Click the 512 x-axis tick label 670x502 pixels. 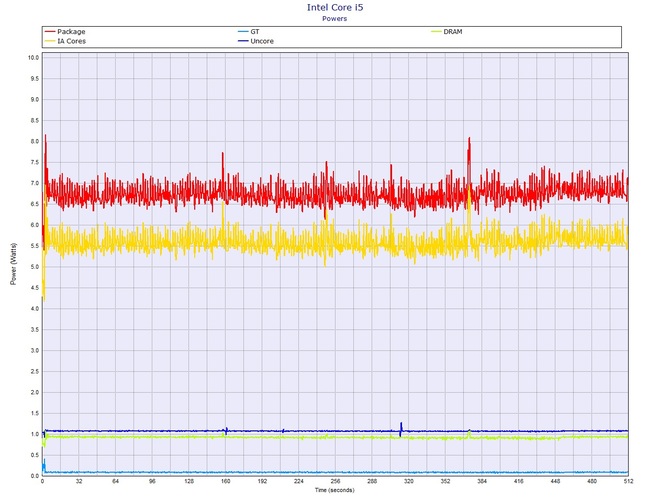(628, 481)
